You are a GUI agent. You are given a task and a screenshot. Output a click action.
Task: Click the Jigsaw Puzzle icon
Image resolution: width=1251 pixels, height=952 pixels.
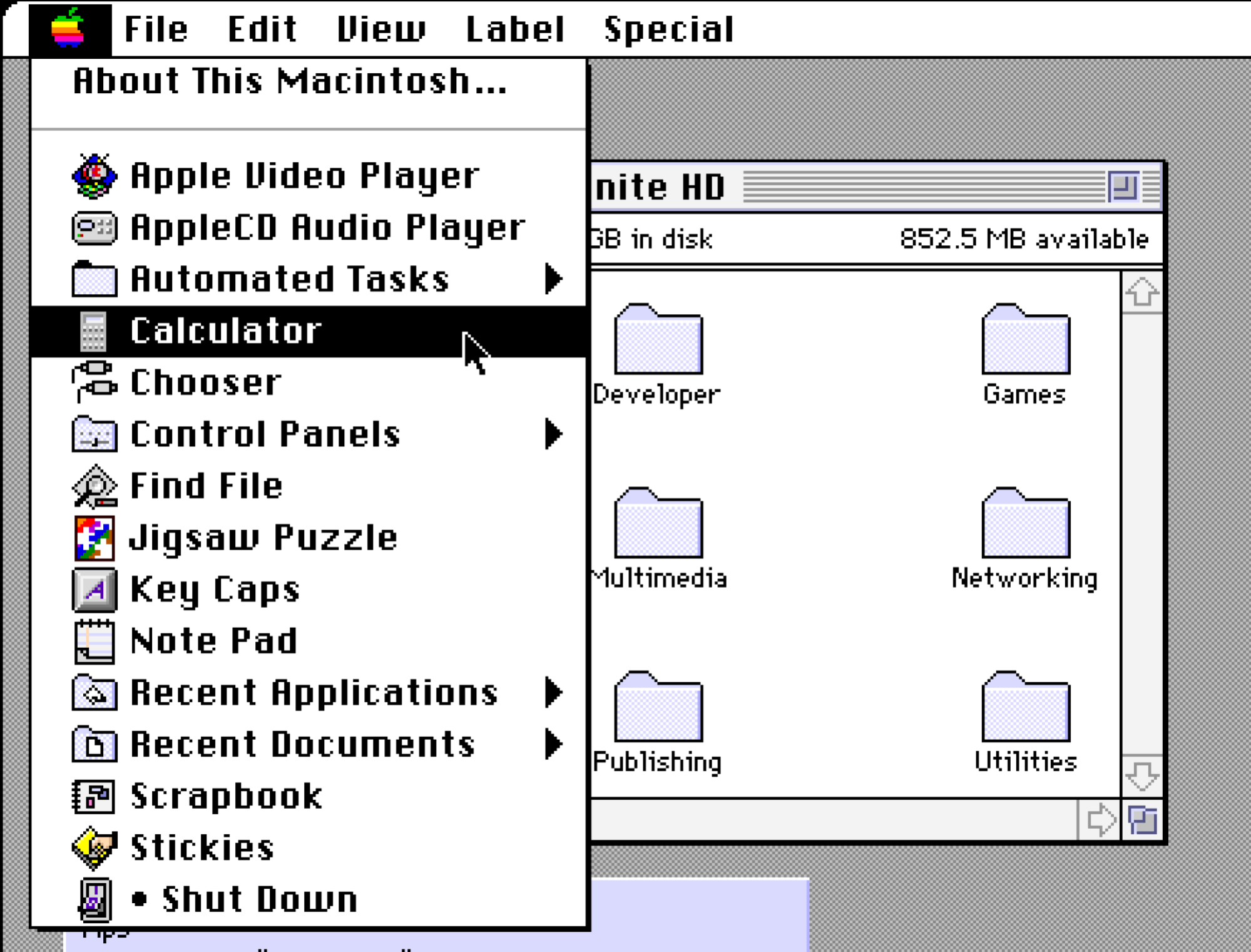(x=94, y=538)
